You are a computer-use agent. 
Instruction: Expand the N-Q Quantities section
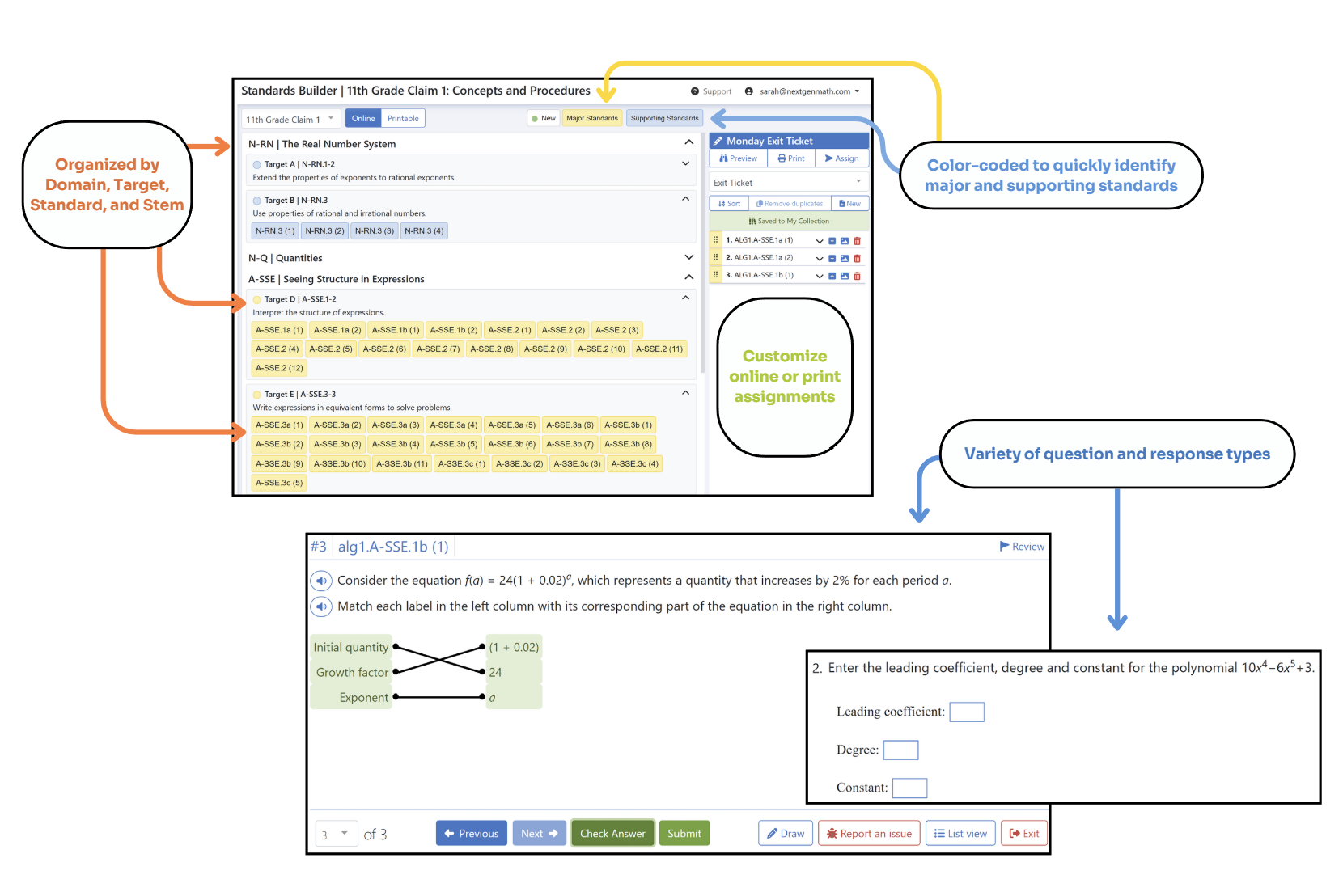pyautogui.click(x=688, y=257)
